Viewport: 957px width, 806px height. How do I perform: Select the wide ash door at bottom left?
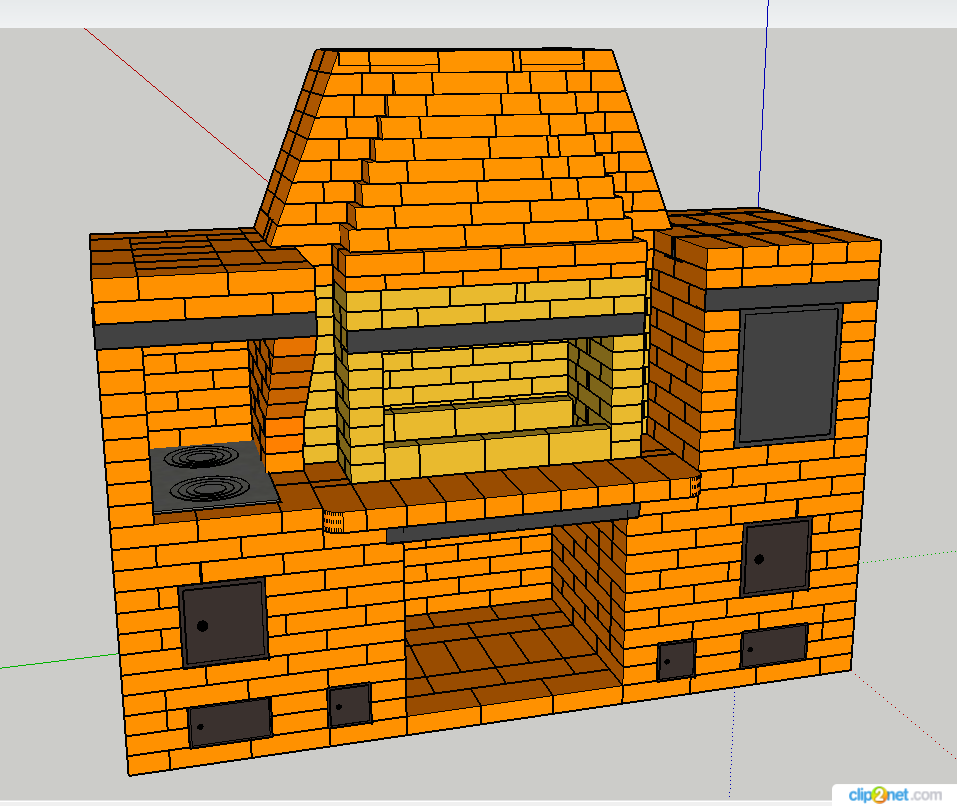point(230,722)
